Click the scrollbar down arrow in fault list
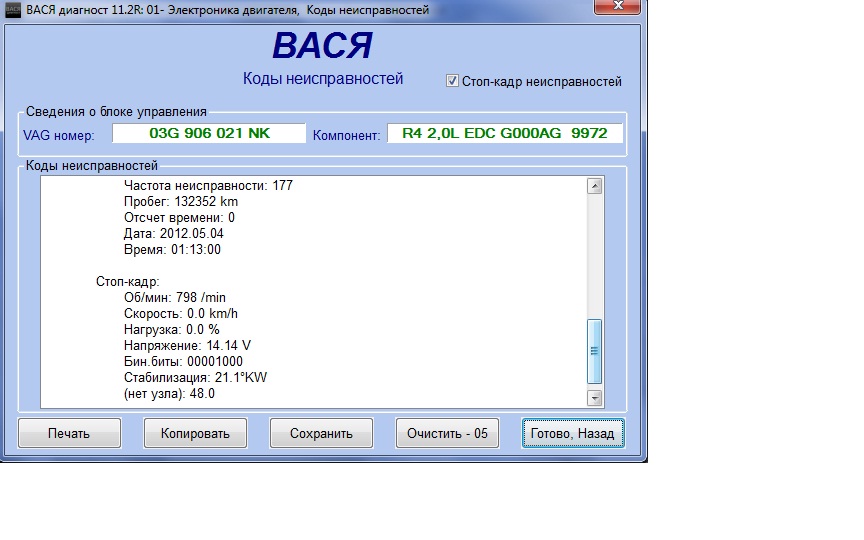The height and width of the screenshot is (540, 864). [595, 398]
